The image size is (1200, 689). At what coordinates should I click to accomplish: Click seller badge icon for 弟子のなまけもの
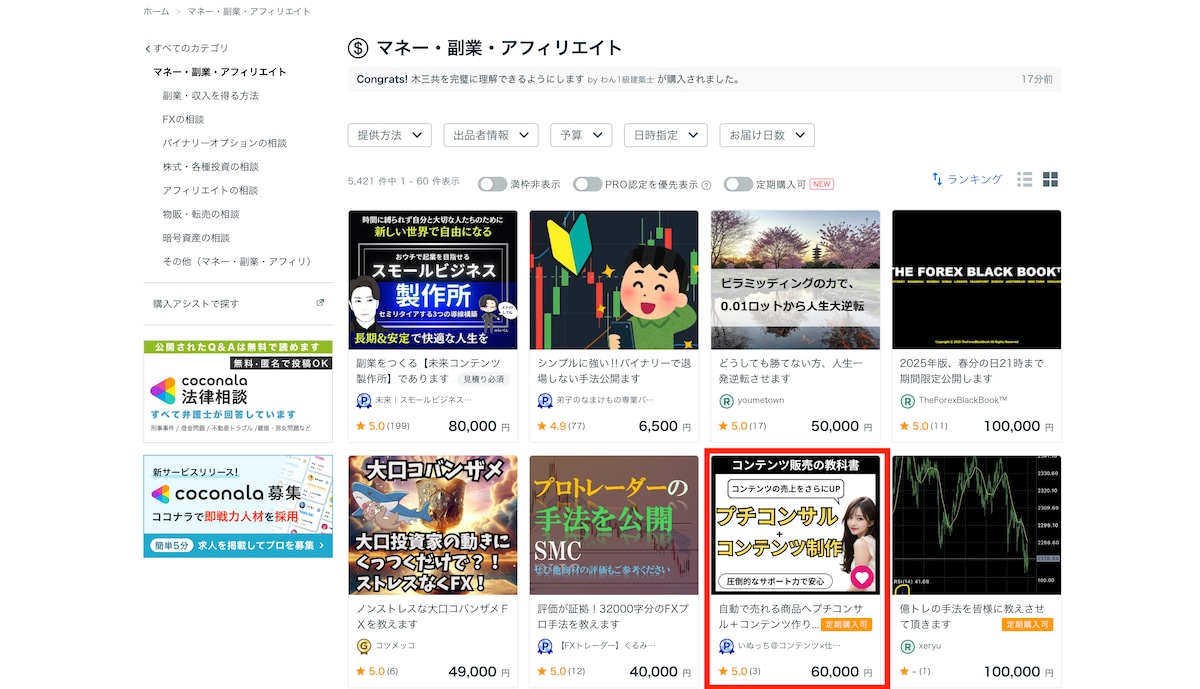click(545, 401)
